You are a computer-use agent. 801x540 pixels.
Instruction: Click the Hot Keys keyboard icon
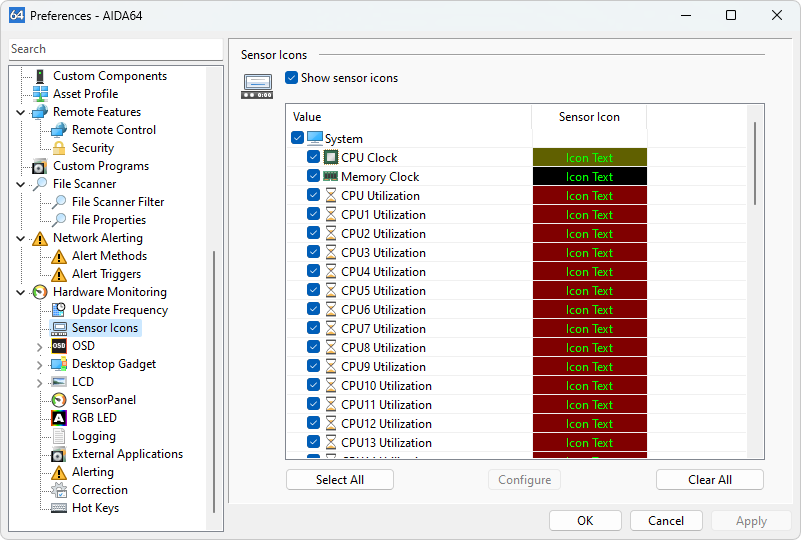(x=59, y=508)
